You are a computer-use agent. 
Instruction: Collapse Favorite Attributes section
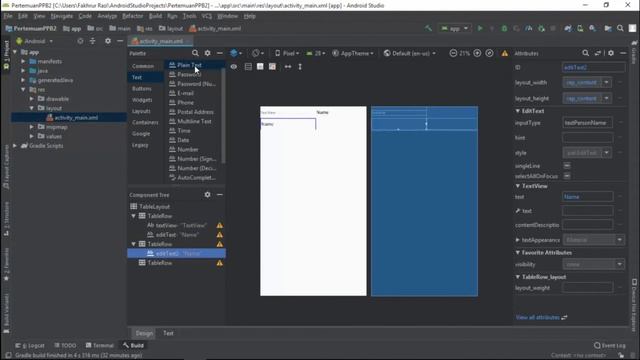(518, 253)
